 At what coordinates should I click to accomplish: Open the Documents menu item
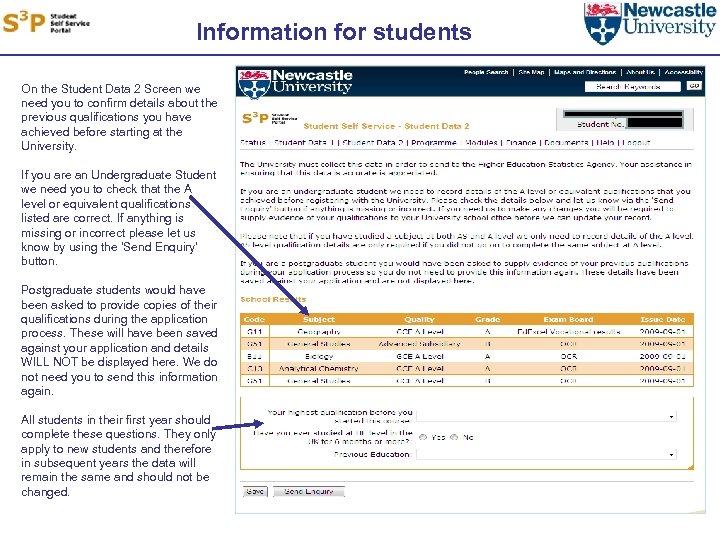click(566, 142)
